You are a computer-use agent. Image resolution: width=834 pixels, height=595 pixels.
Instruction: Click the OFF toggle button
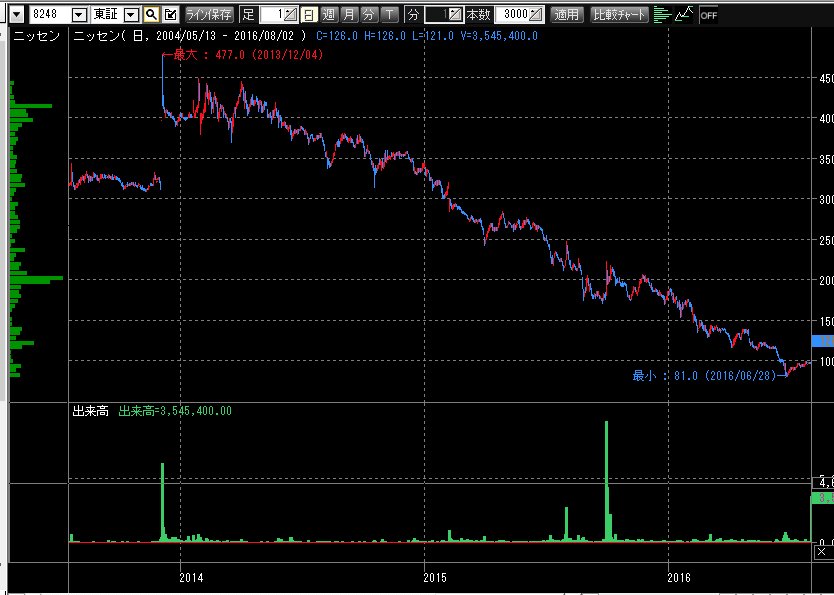tap(708, 15)
